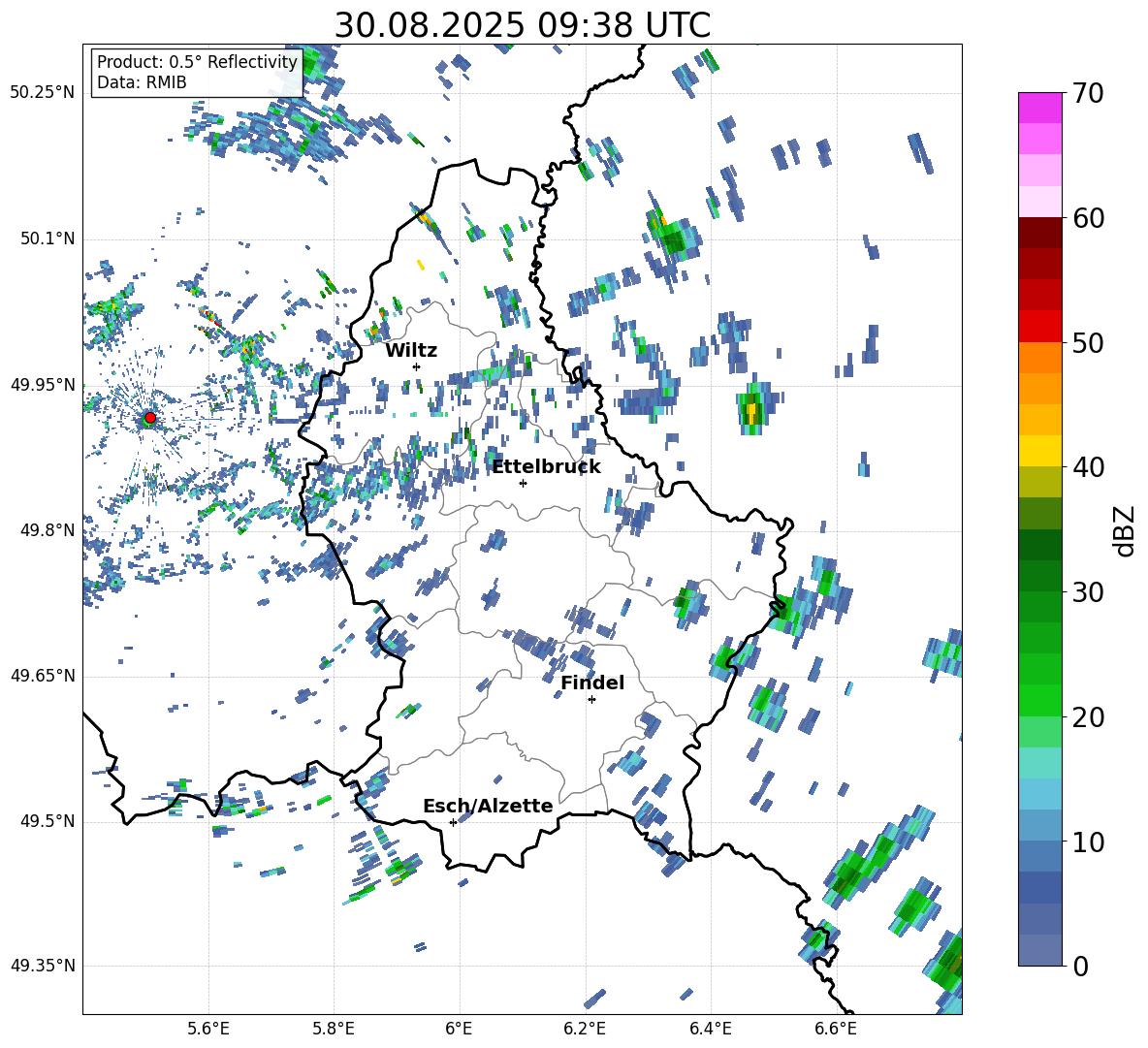Click the 50.25°N latitude label
This screenshot has height=1048, width=1148.
click(x=43, y=93)
